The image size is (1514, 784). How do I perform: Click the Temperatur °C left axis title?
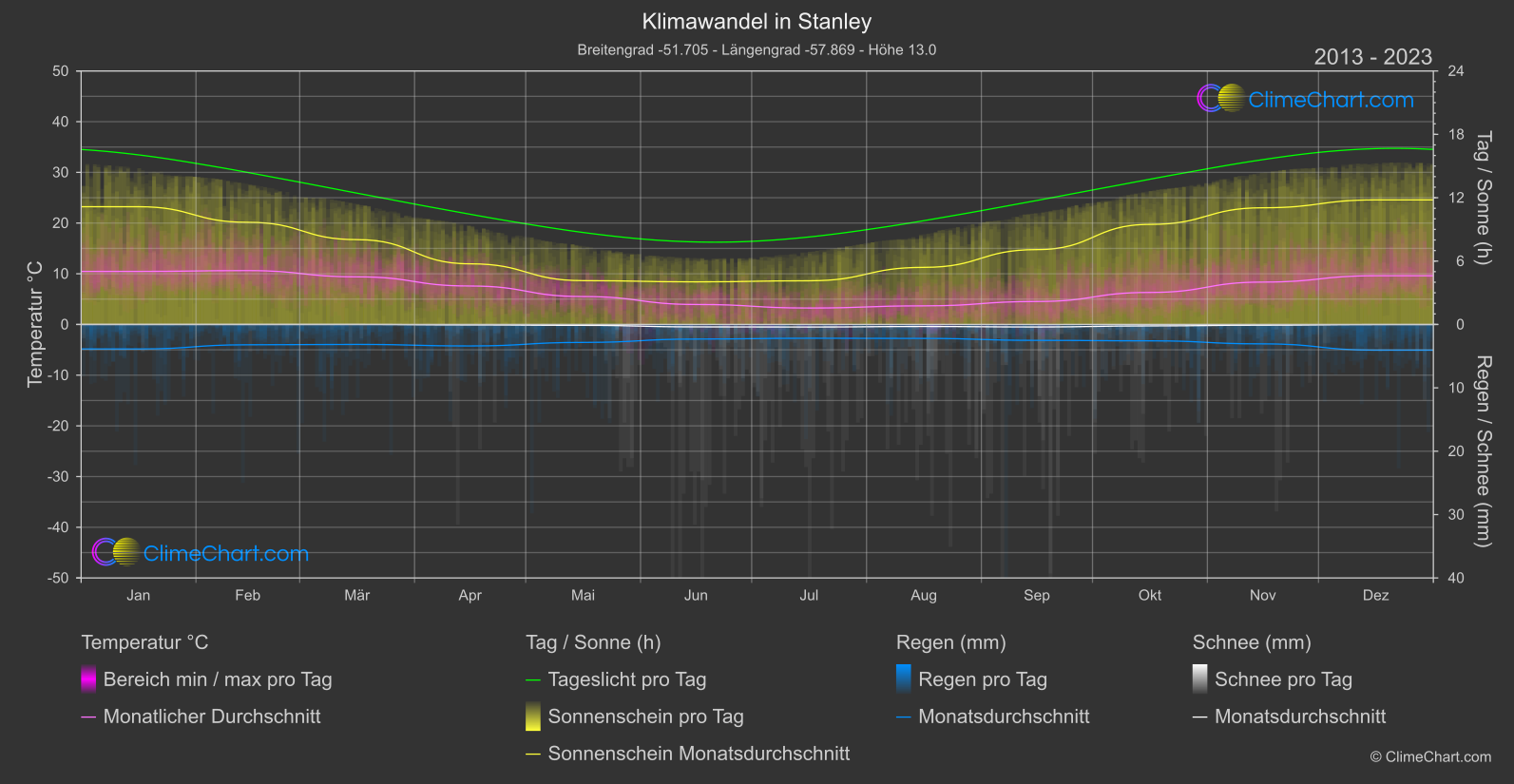point(35,324)
